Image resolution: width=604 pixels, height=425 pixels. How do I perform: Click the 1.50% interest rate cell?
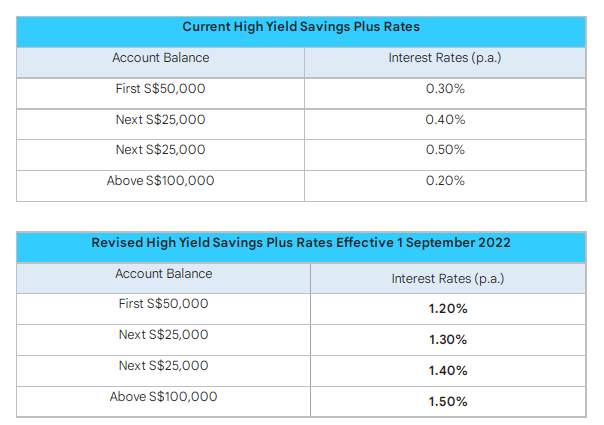[x=448, y=402]
